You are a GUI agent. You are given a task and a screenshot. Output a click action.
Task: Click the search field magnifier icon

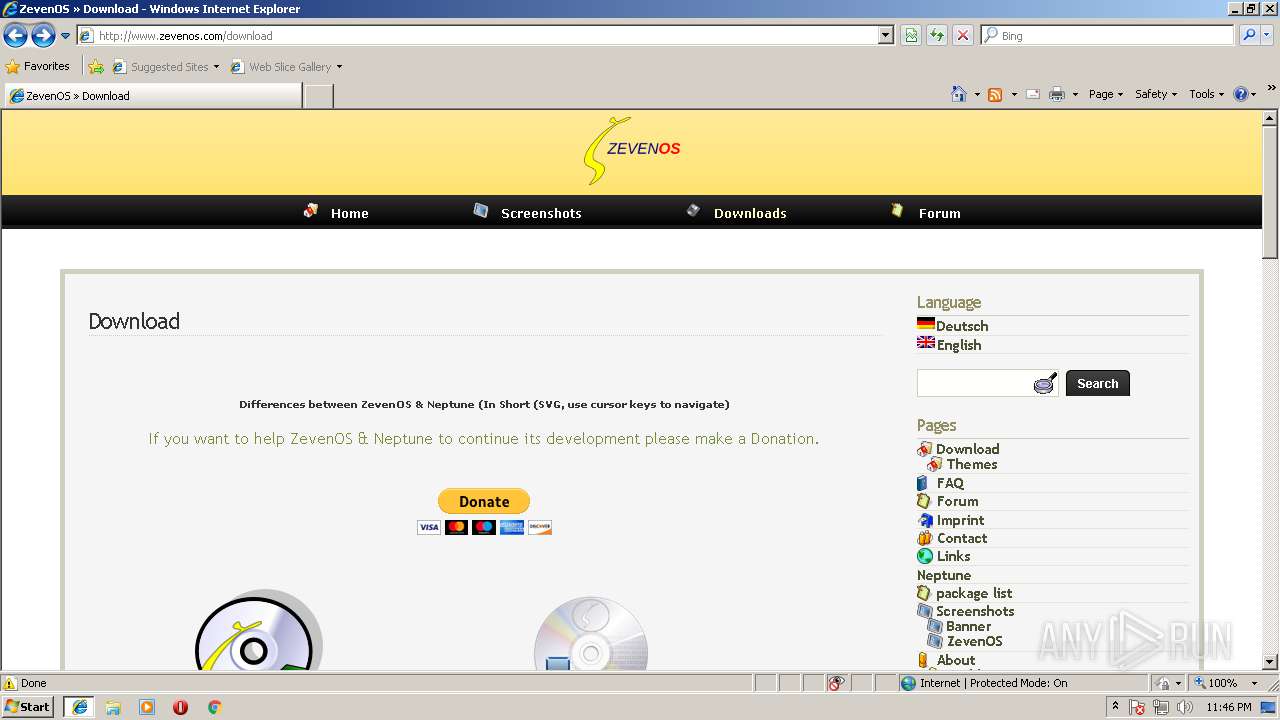(x=1045, y=384)
